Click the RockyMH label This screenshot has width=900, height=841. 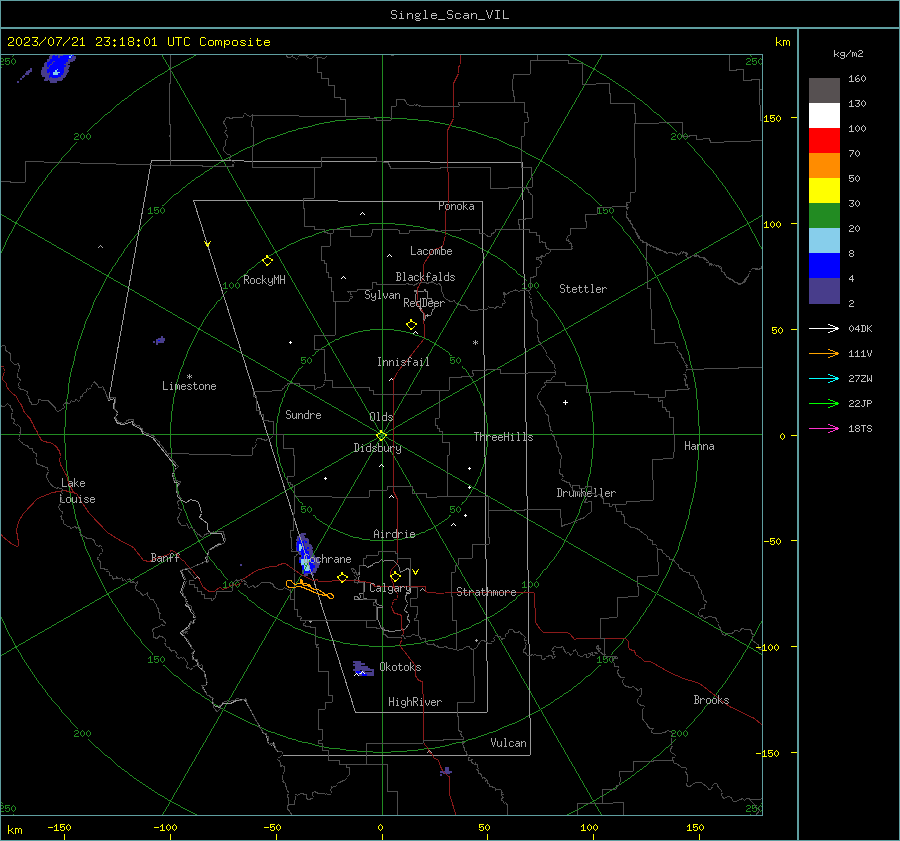point(264,280)
